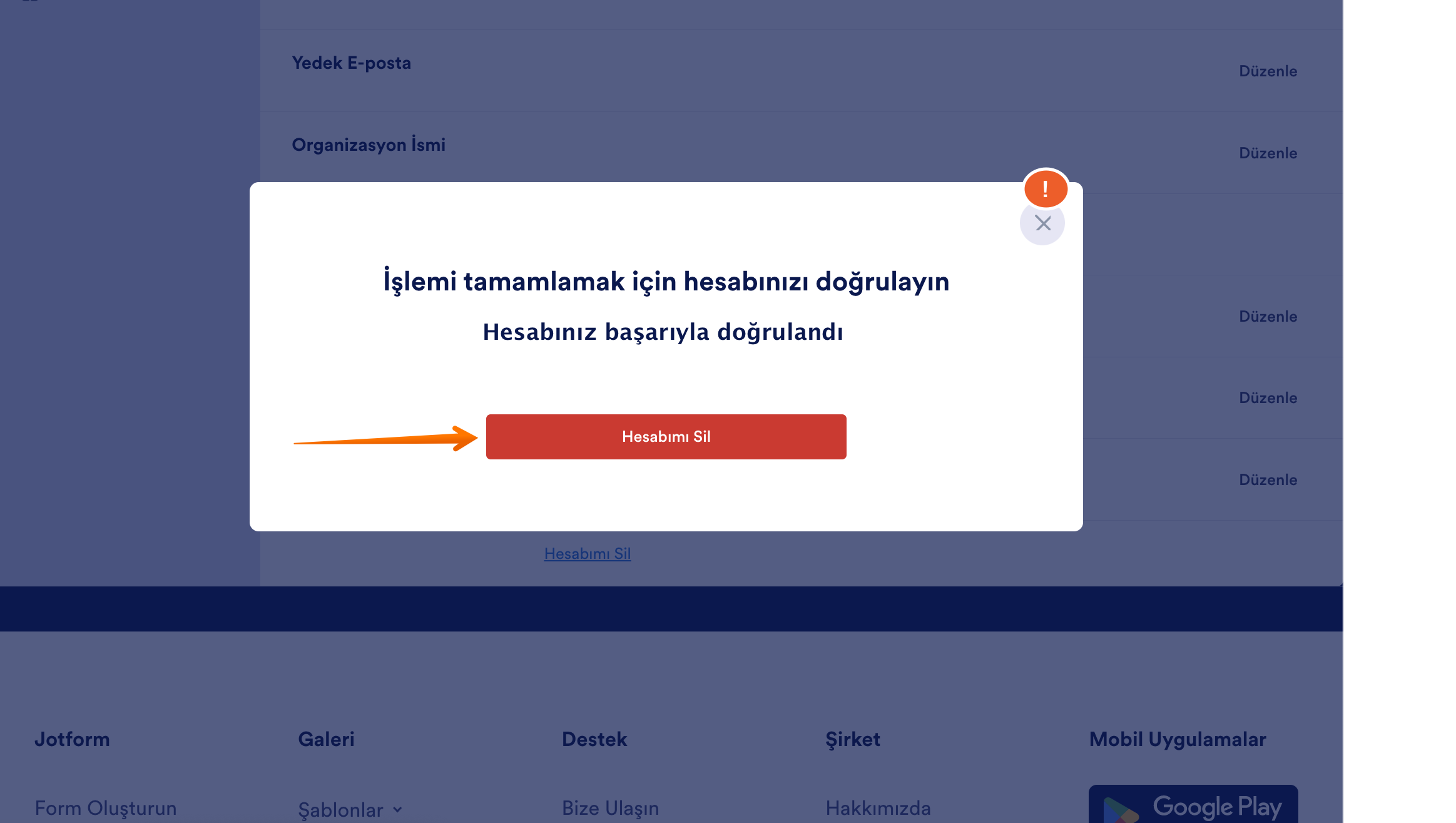
Task: Click the Destek footer heading
Action: click(x=594, y=739)
